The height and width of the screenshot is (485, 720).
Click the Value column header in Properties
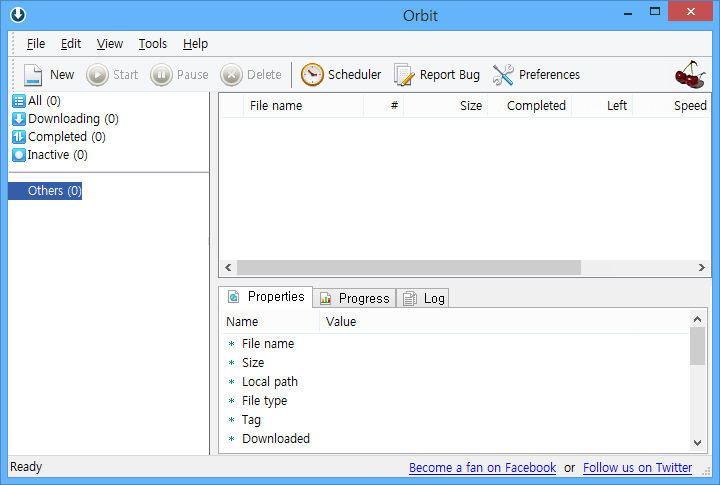pos(504,322)
